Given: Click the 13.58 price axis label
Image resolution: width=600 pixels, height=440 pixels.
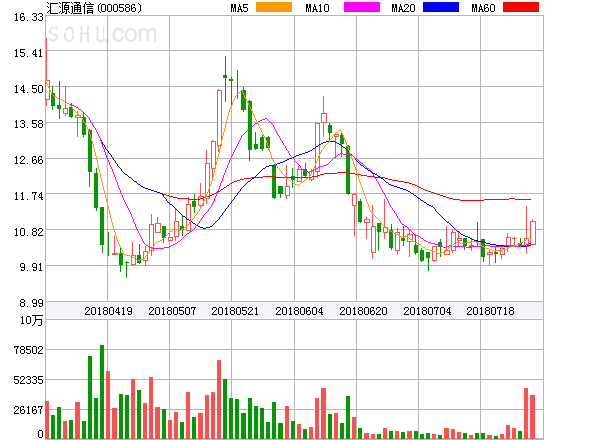Looking at the screenshot, I should coord(29,124).
